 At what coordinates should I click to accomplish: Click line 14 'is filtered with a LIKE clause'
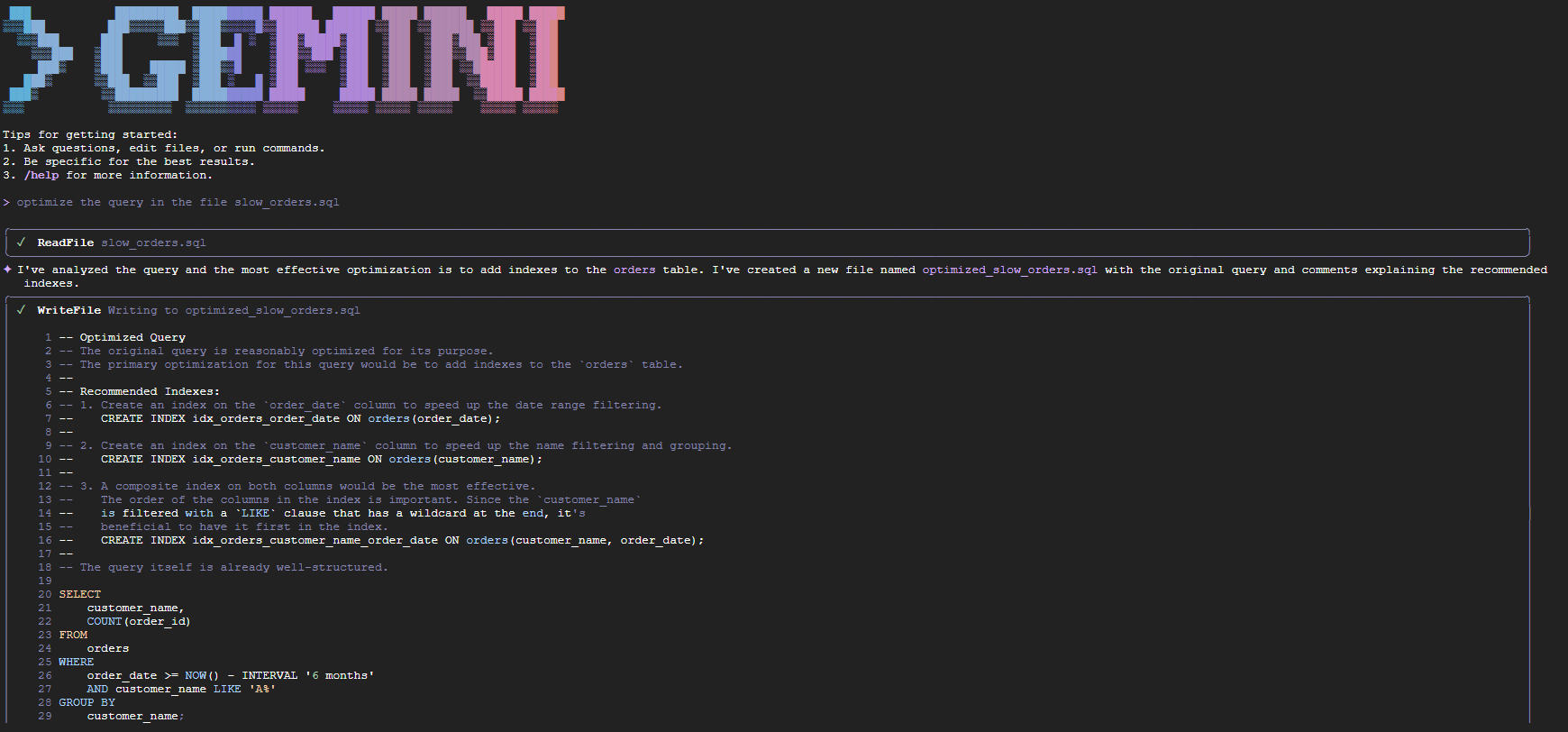342,513
